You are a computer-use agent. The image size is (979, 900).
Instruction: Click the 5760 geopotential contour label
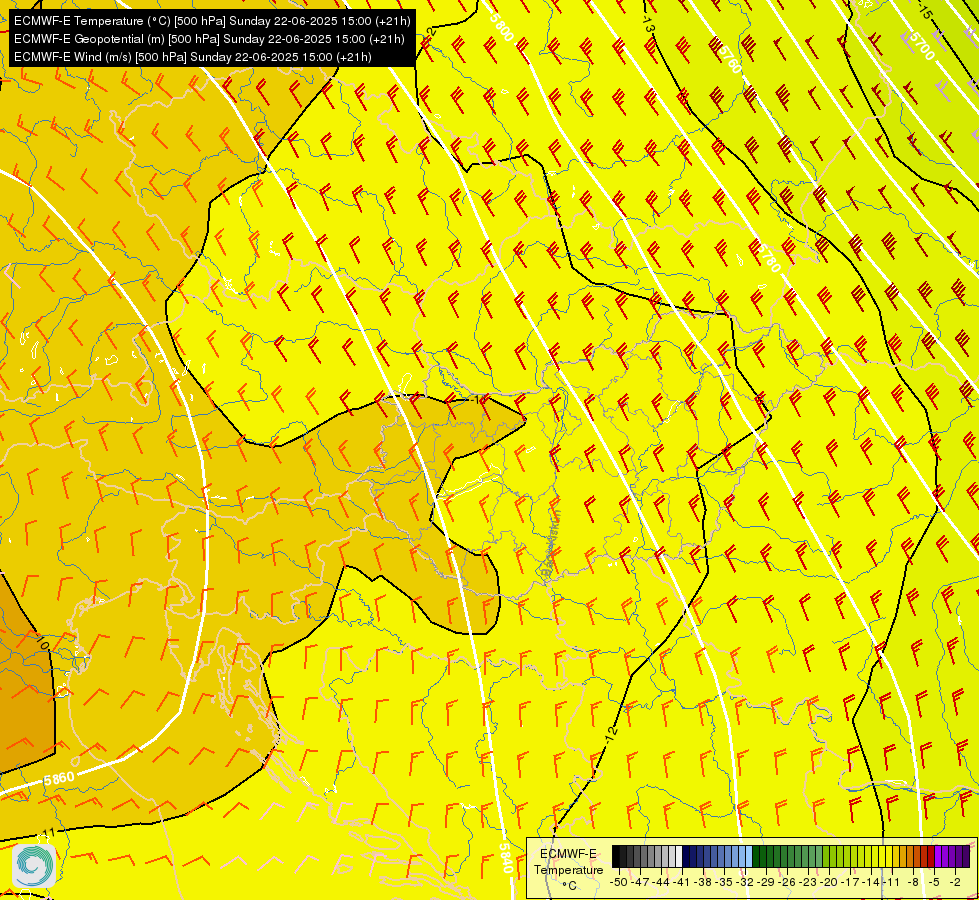point(729,59)
